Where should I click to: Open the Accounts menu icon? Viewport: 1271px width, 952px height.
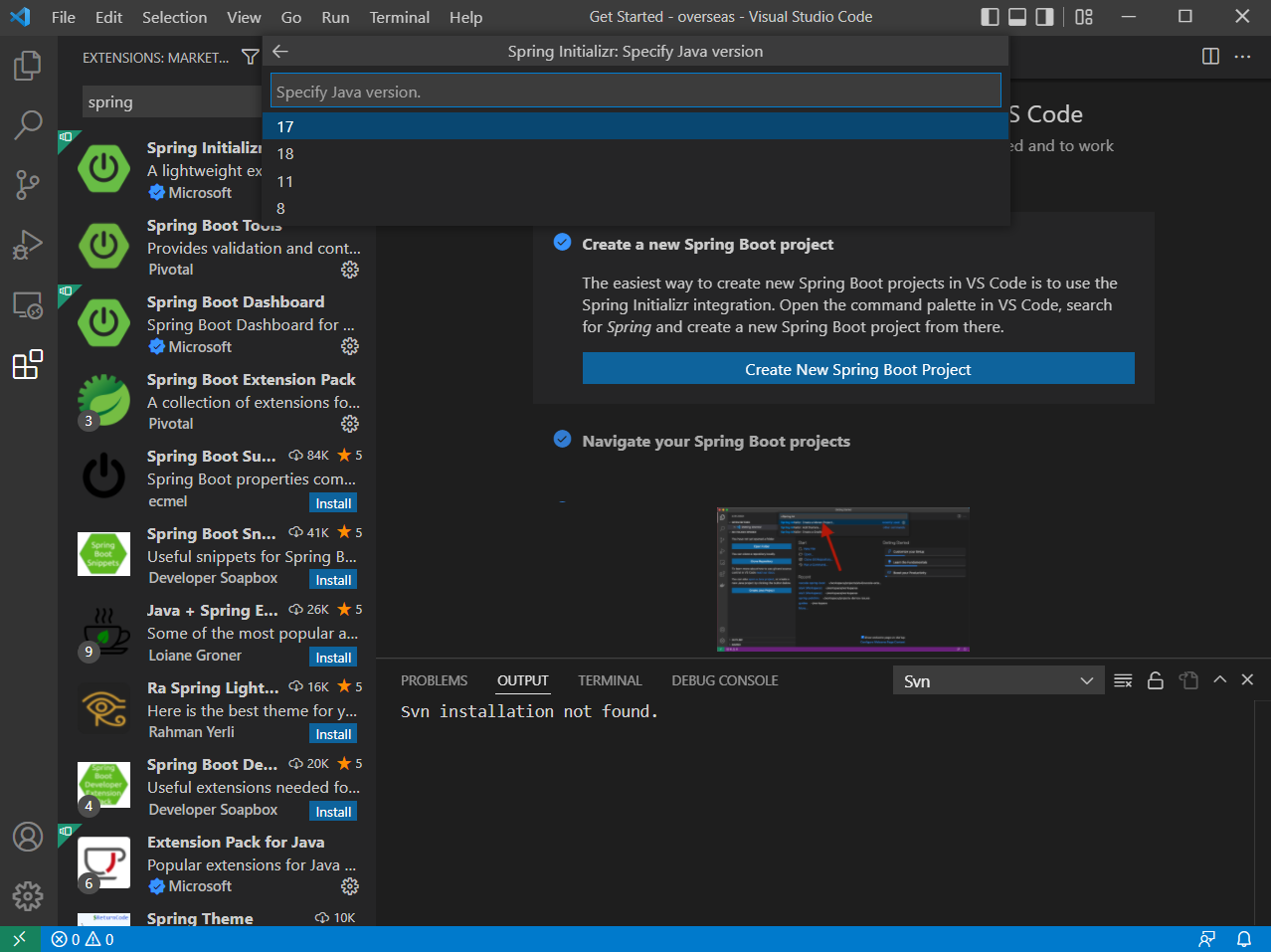pyautogui.click(x=28, y=837)
